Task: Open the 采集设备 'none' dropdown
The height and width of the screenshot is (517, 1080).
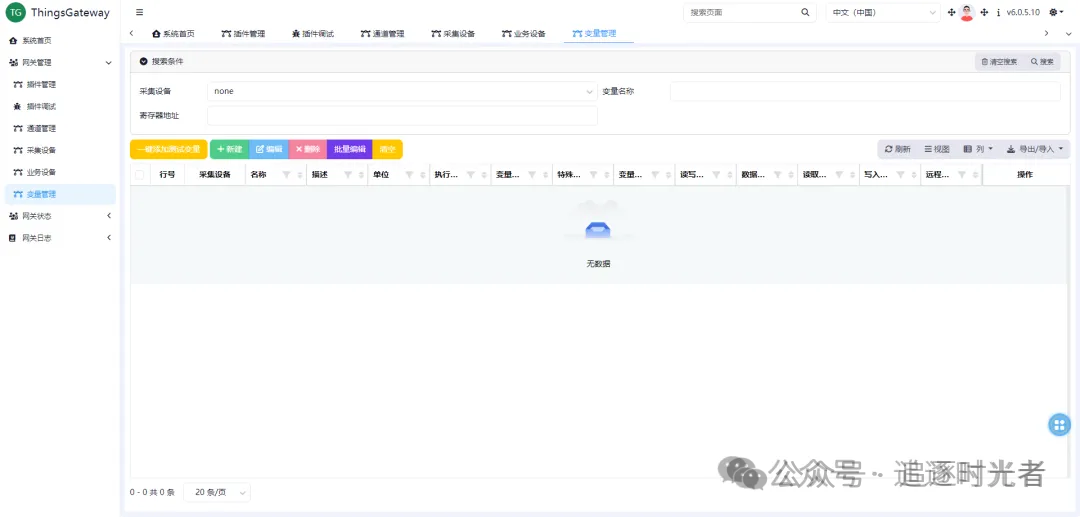Action: coord(402,91)
